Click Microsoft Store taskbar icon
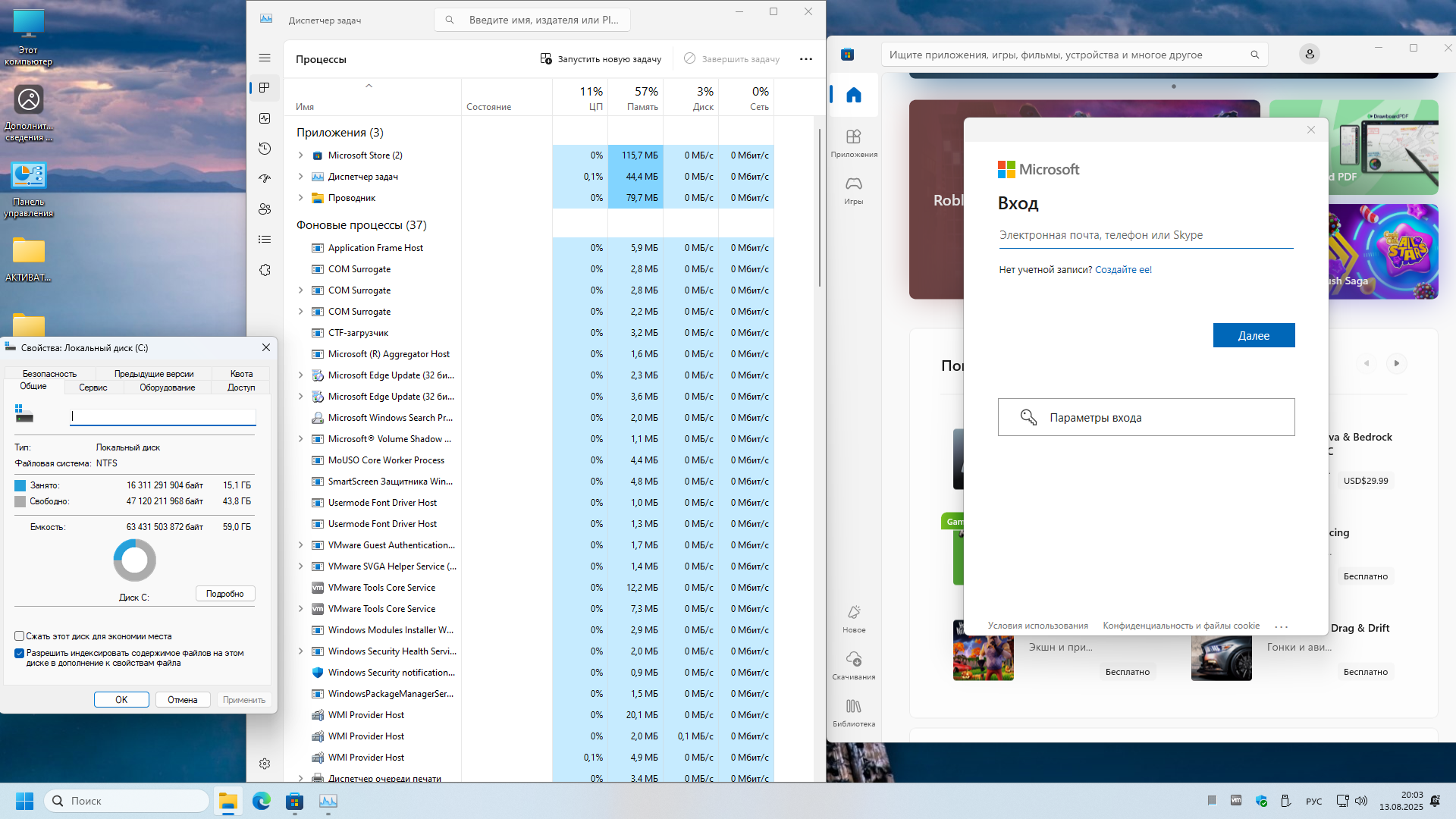This screenshot has width=1456, height=819. [295, 801]
